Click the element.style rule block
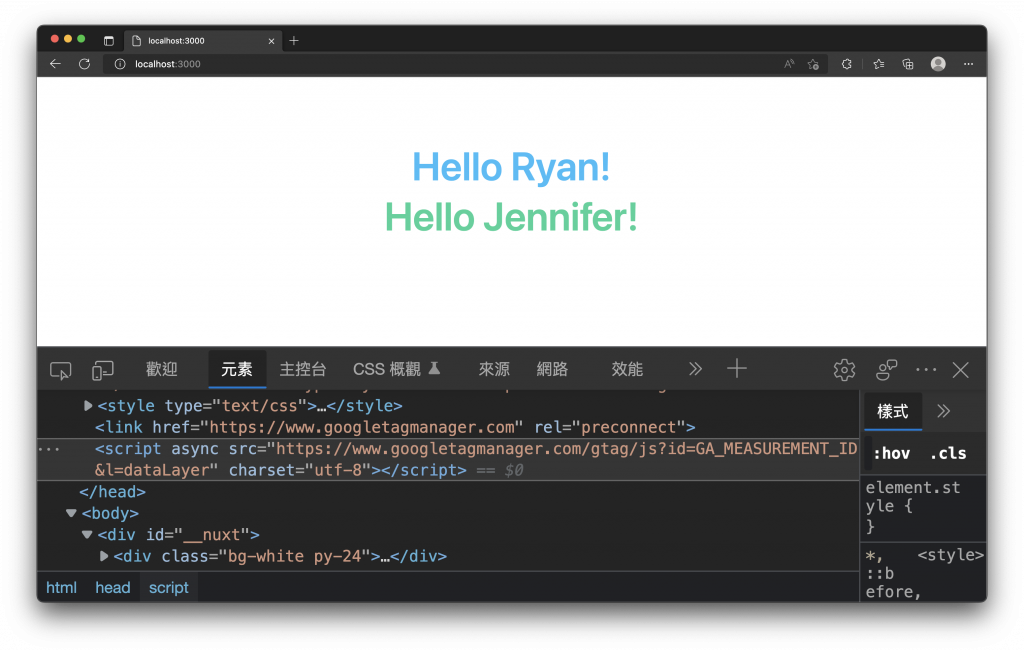1024x651 pixels. [x=923, y=507]
